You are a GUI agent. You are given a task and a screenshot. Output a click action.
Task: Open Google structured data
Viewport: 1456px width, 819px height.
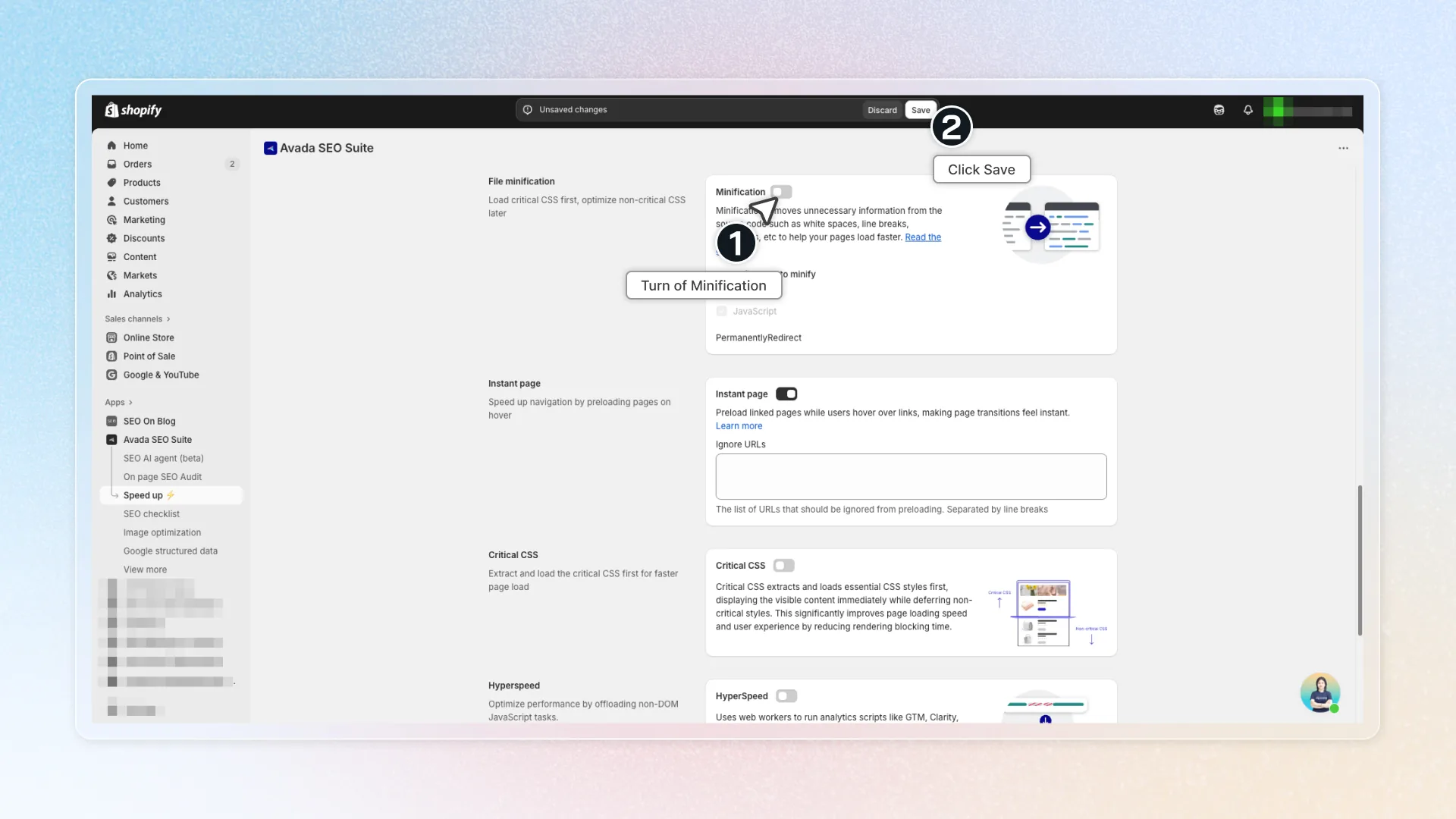tap(171, 551)
